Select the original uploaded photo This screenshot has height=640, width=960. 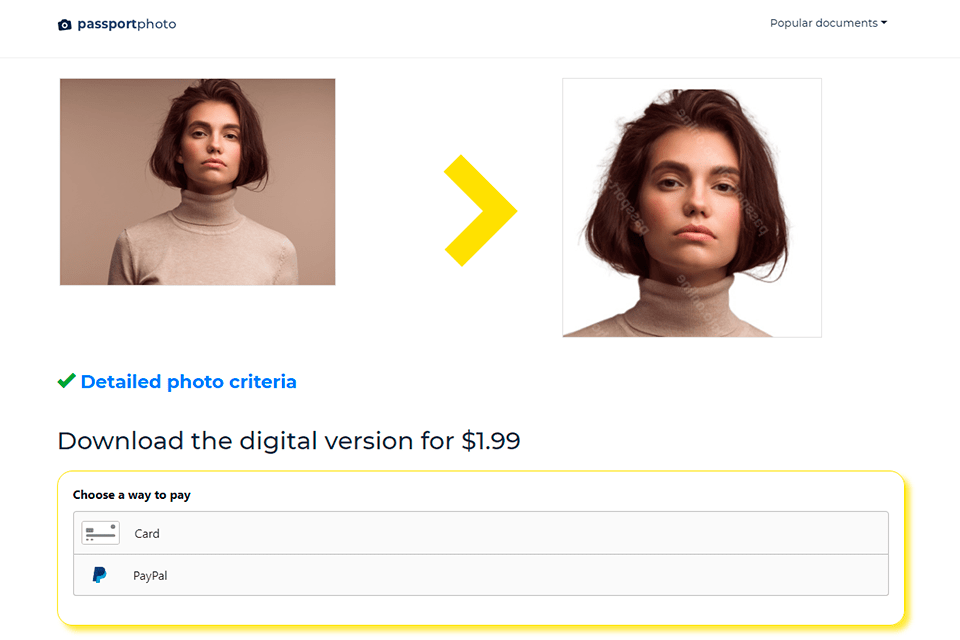197,181
